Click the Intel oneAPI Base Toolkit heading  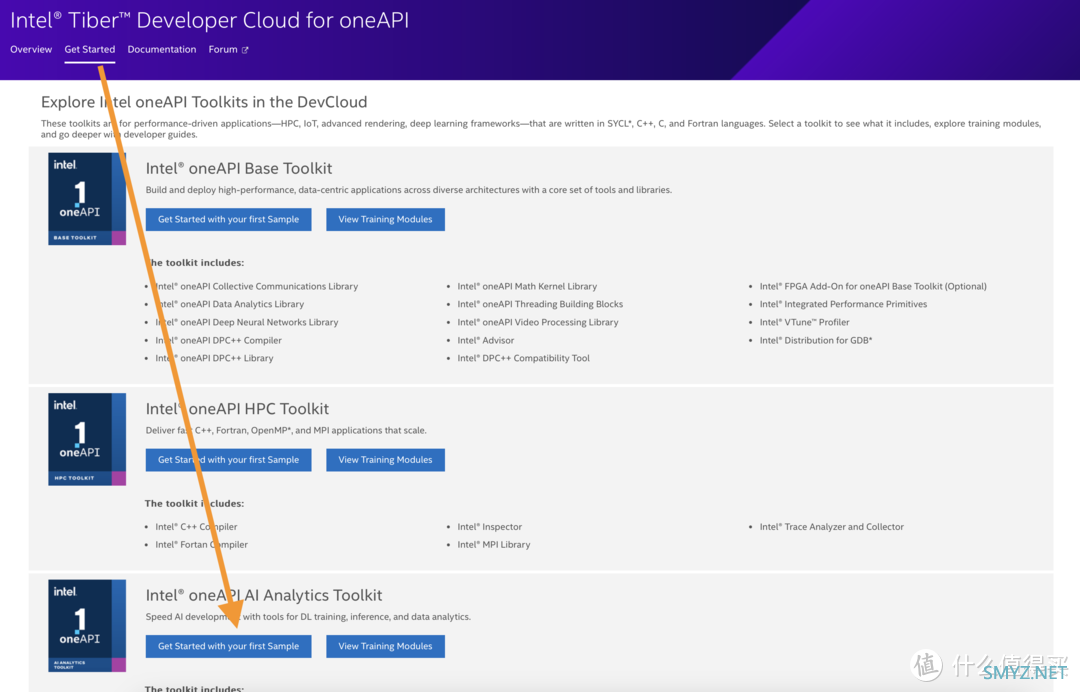click(x=239, y=169)
